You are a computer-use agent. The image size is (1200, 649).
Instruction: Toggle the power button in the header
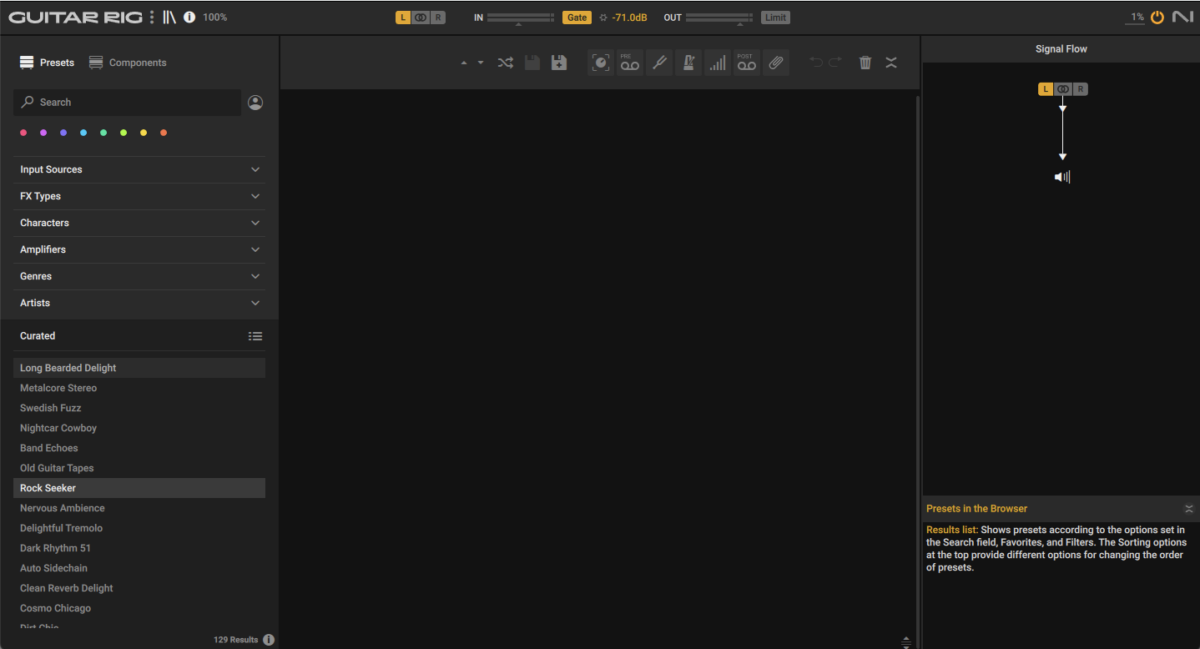1158,17
